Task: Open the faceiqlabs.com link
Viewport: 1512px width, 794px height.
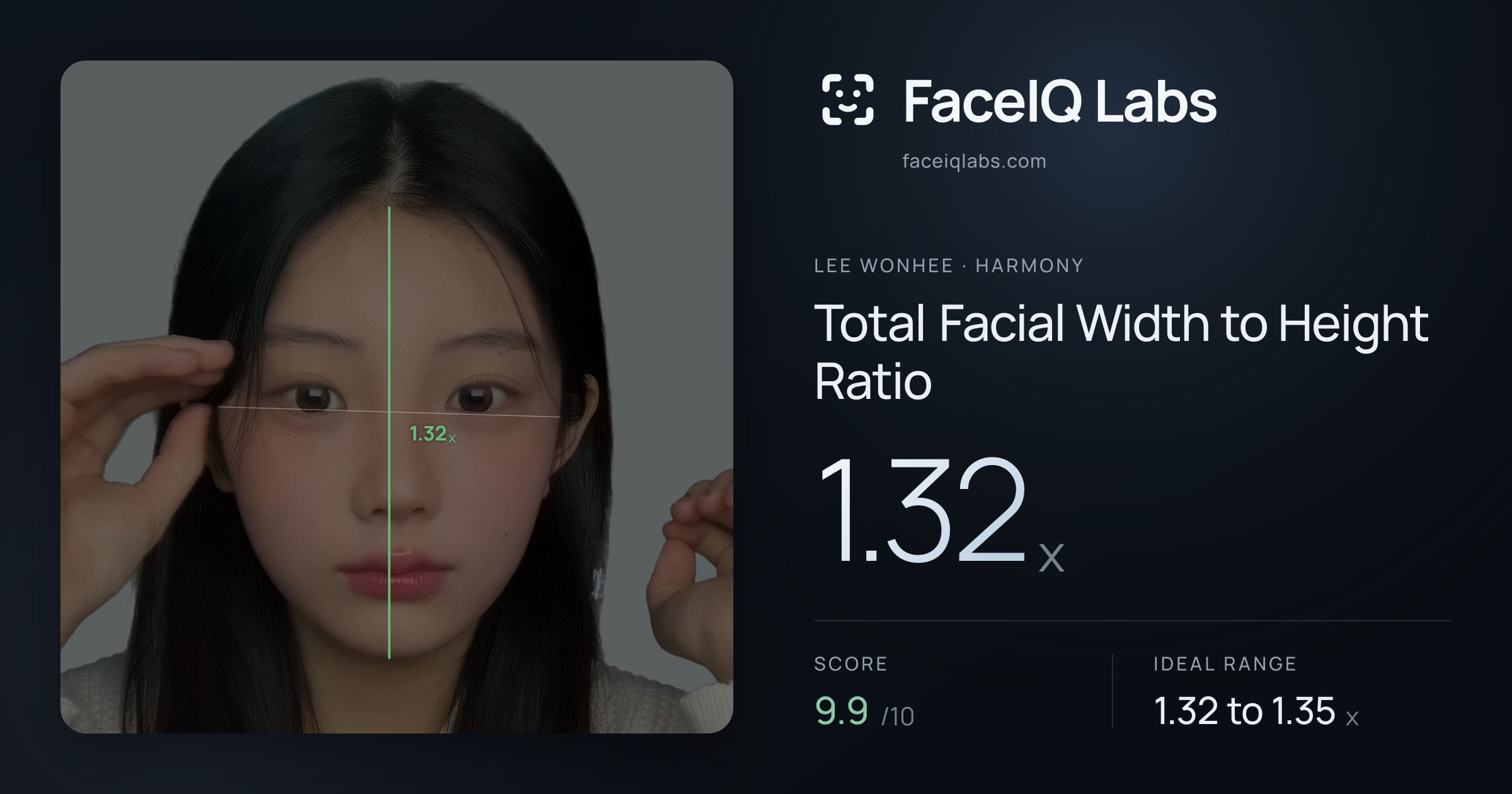Action: pyautogui.click(x=974, y=161)
